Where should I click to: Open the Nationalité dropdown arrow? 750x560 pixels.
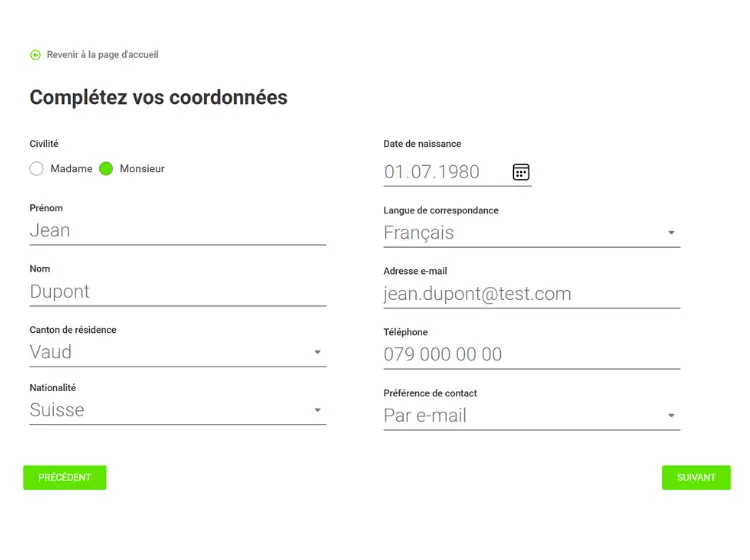(x=317, y=410)
